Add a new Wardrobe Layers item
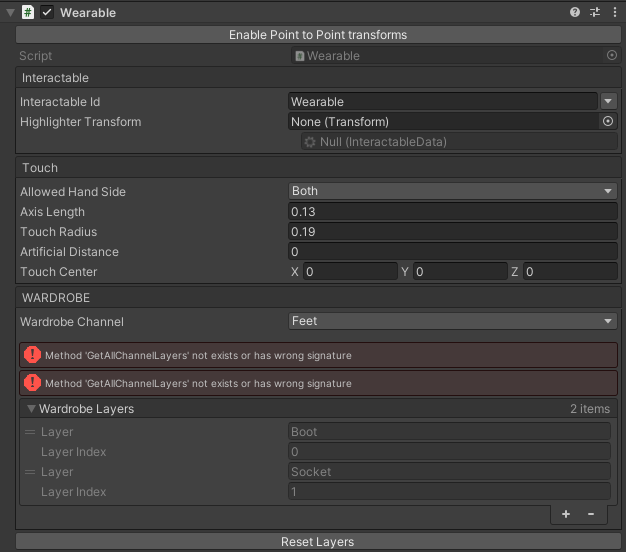 tap(566, 514)
